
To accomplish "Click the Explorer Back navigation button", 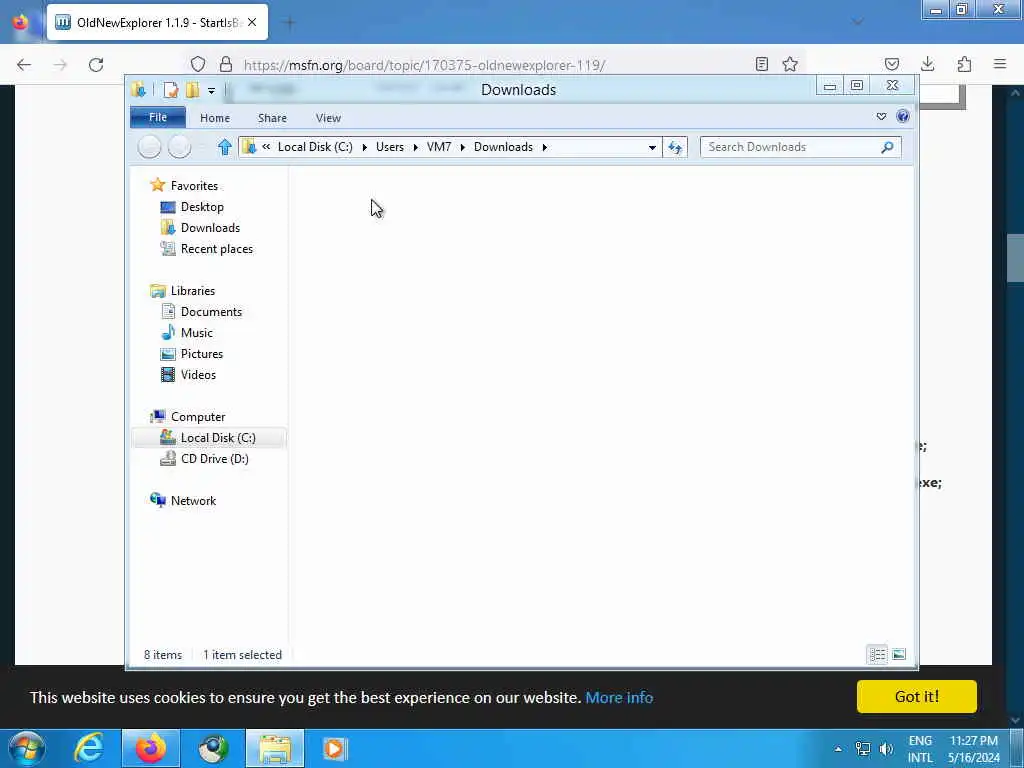I will (x=150, y=147).
